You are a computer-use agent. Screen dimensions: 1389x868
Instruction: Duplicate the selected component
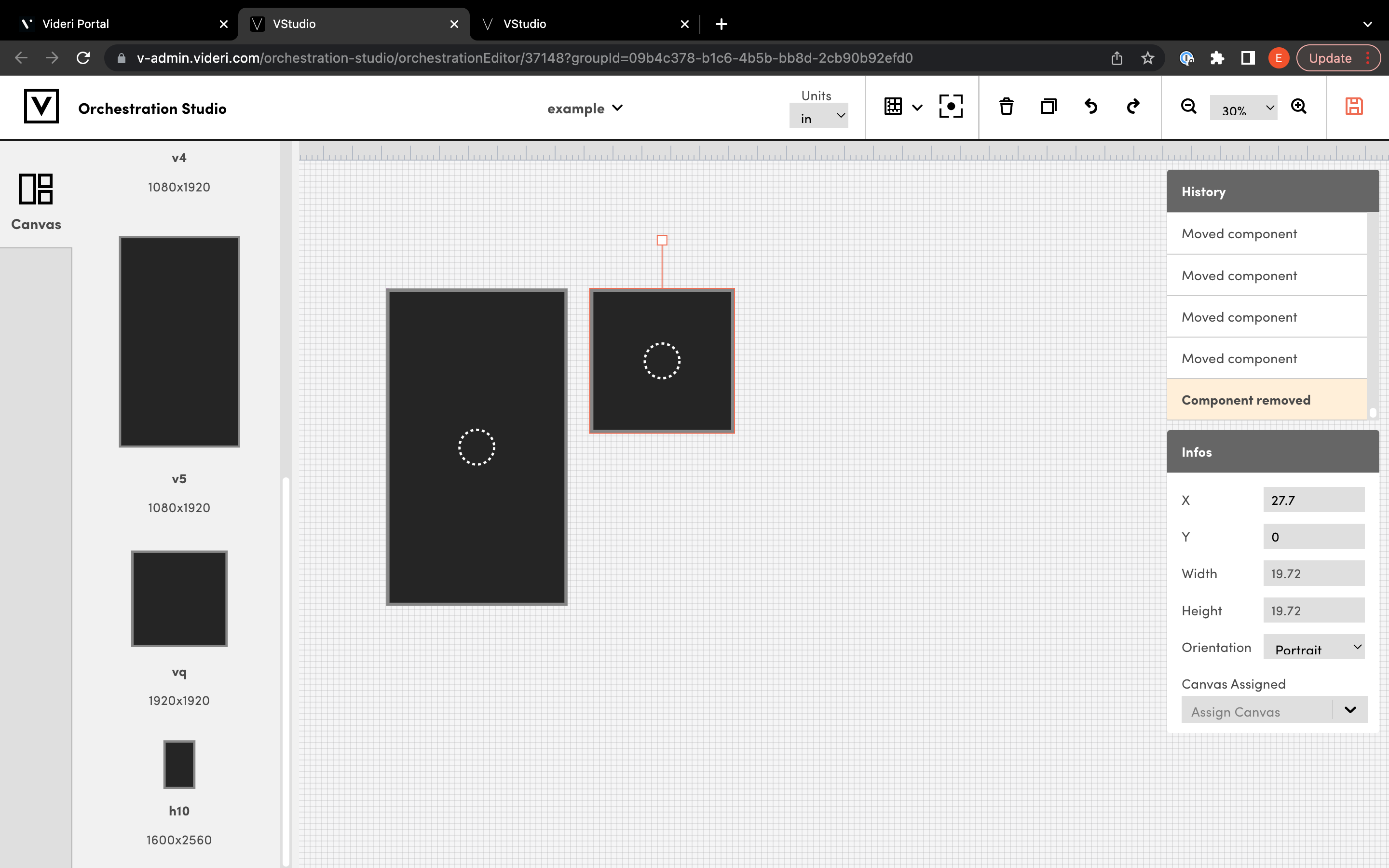pyautogui.click(x=1049, y=106)
